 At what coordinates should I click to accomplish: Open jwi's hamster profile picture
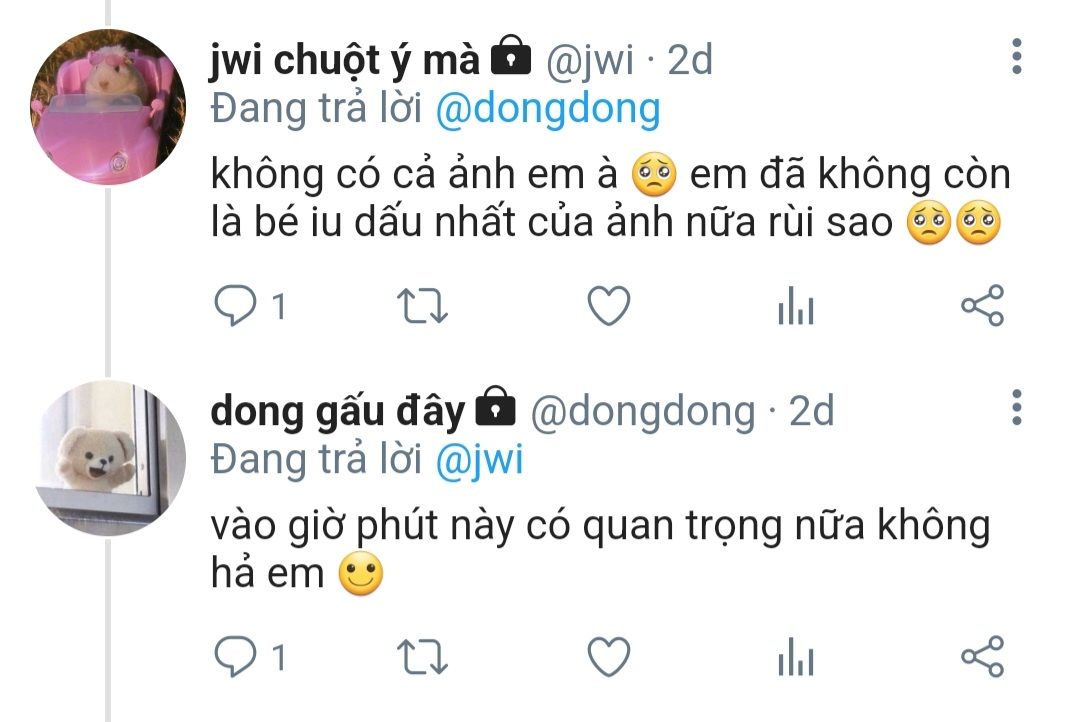[x=108, y=107]
